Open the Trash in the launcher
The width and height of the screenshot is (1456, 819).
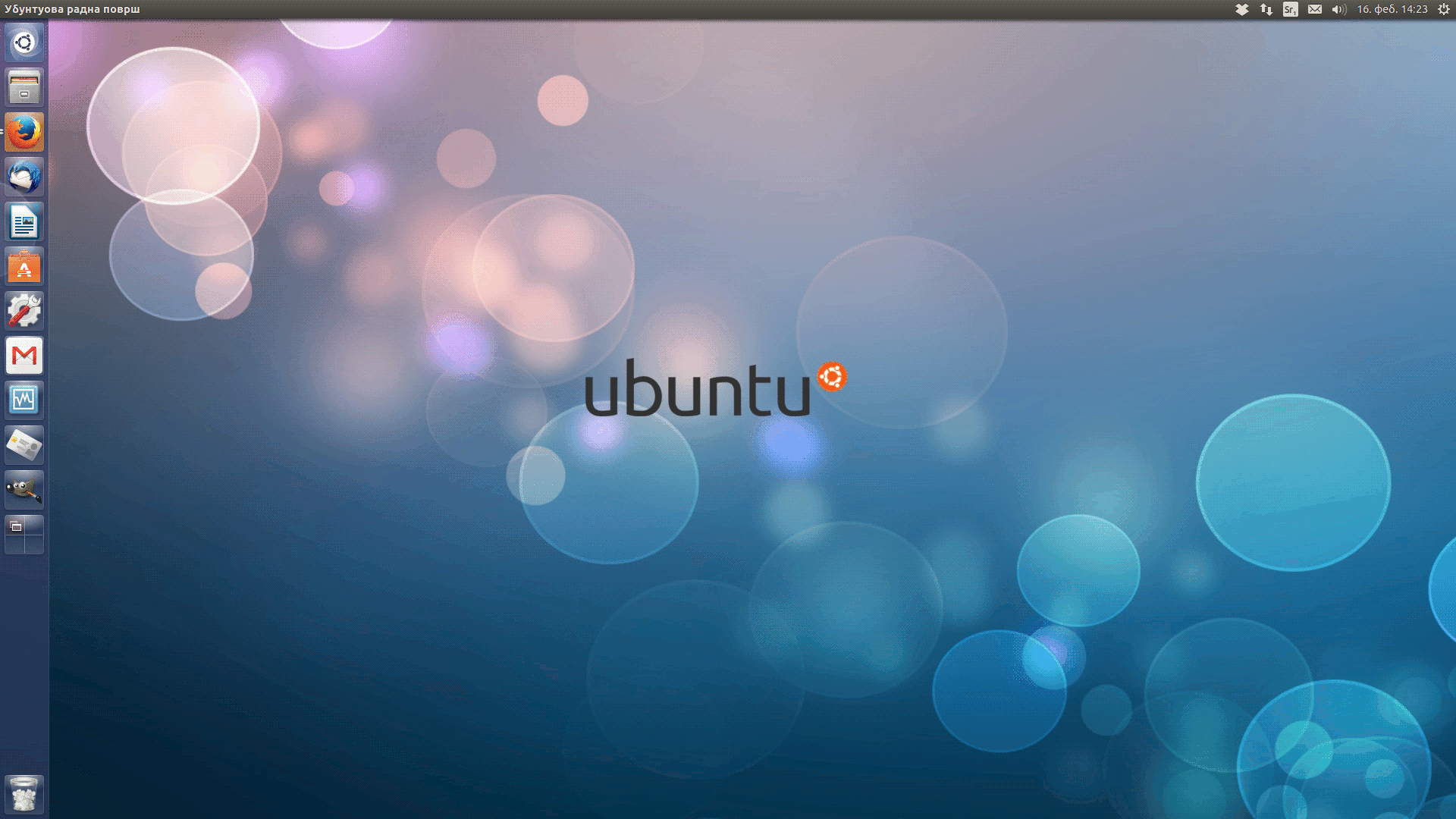pos(24,794)
